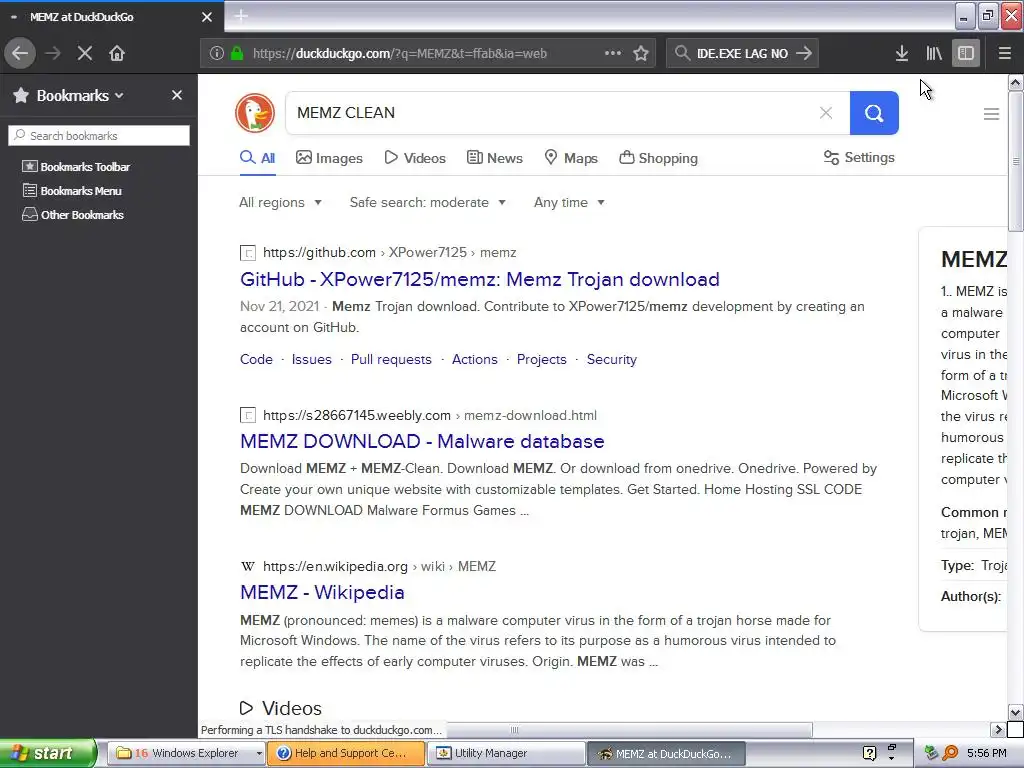
Task: Open the Videos section heading
Action: pos(281,708)
